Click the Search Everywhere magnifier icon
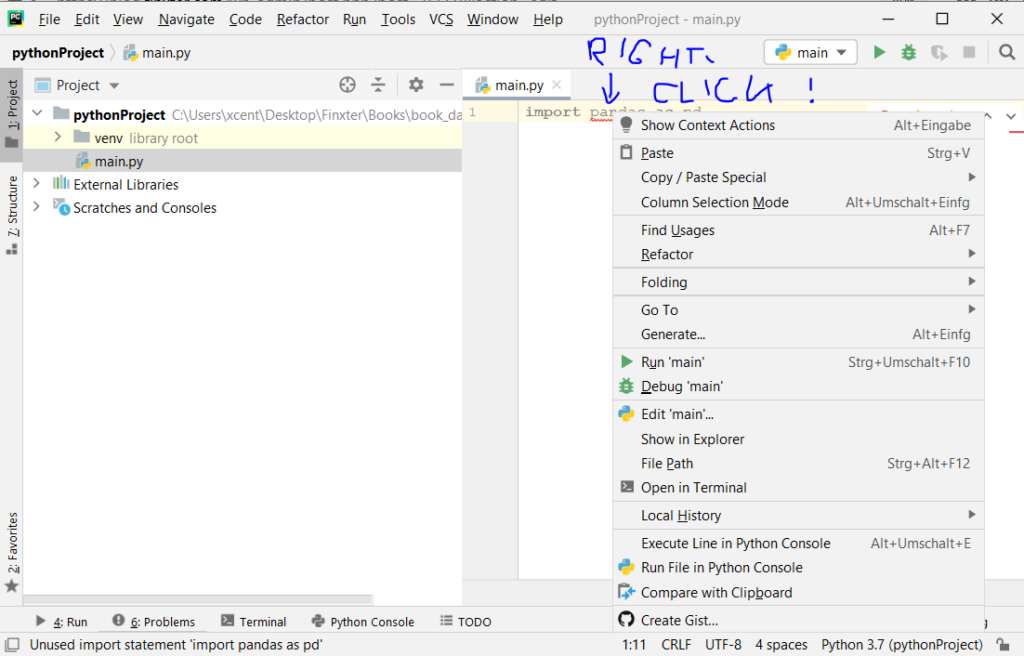Screen dimensions: 1024x656 tap(1005, 52)
